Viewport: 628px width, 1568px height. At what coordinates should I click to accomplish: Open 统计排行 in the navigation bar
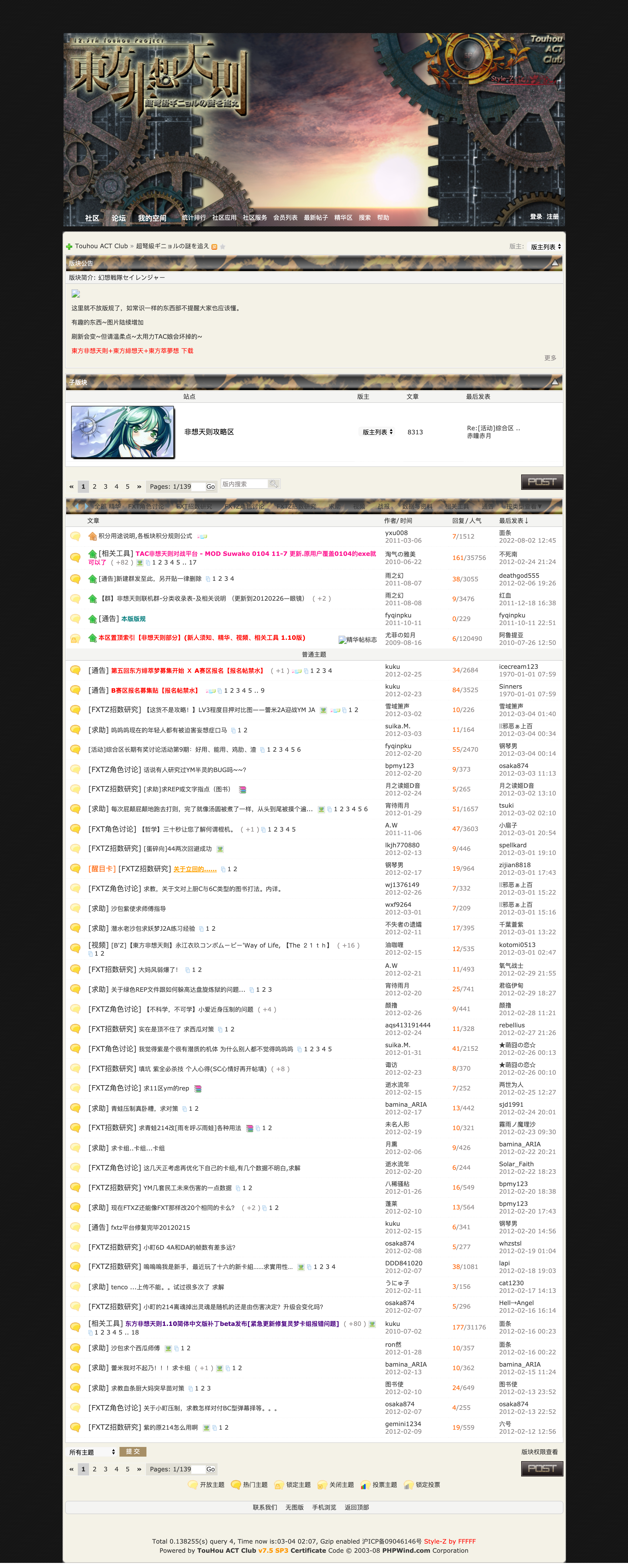pyautogui.click(x=193, y=217)
